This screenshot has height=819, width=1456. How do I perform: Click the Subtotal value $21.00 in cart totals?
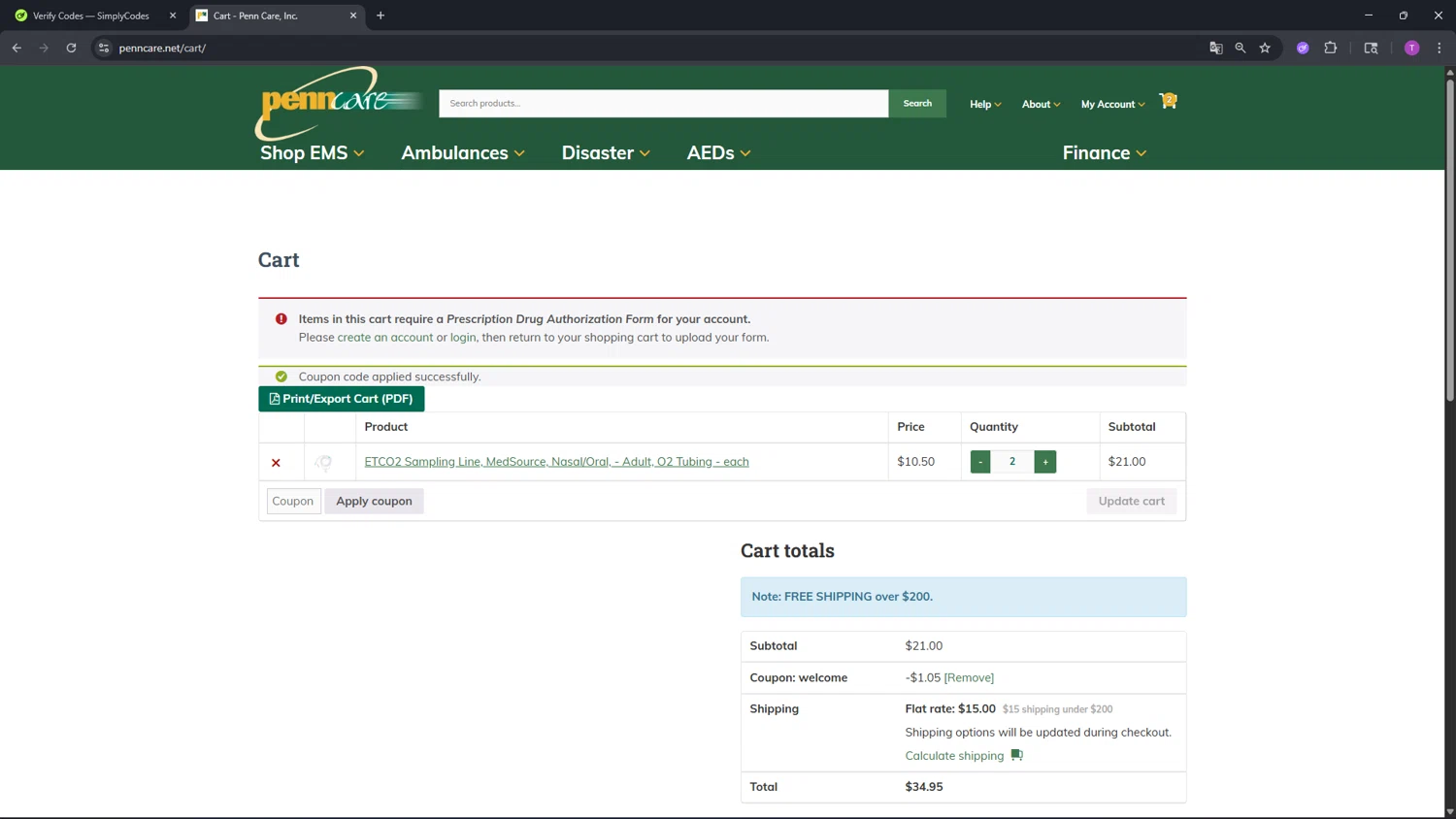tap(924, 645)
